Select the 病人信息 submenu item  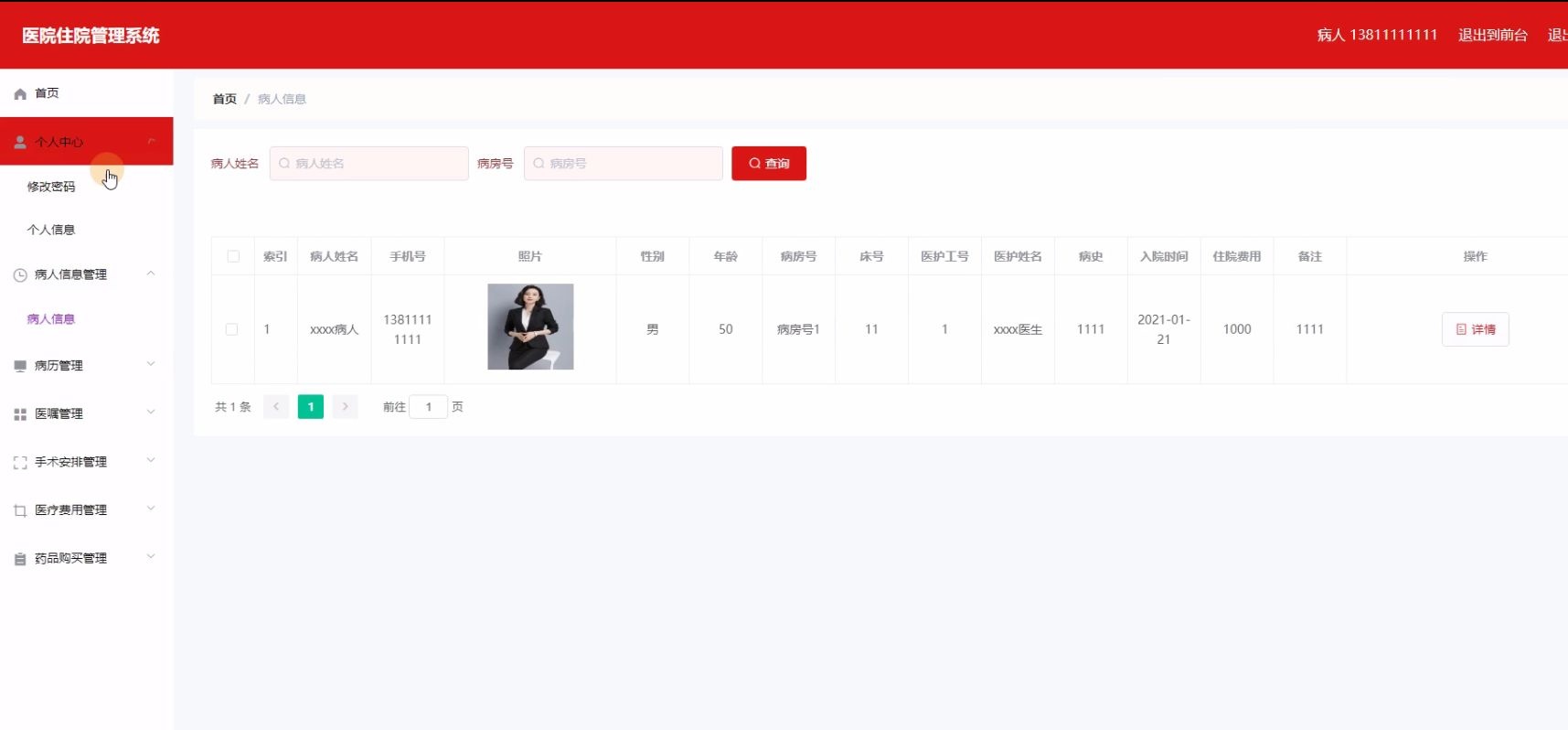[x=87, y=319]
